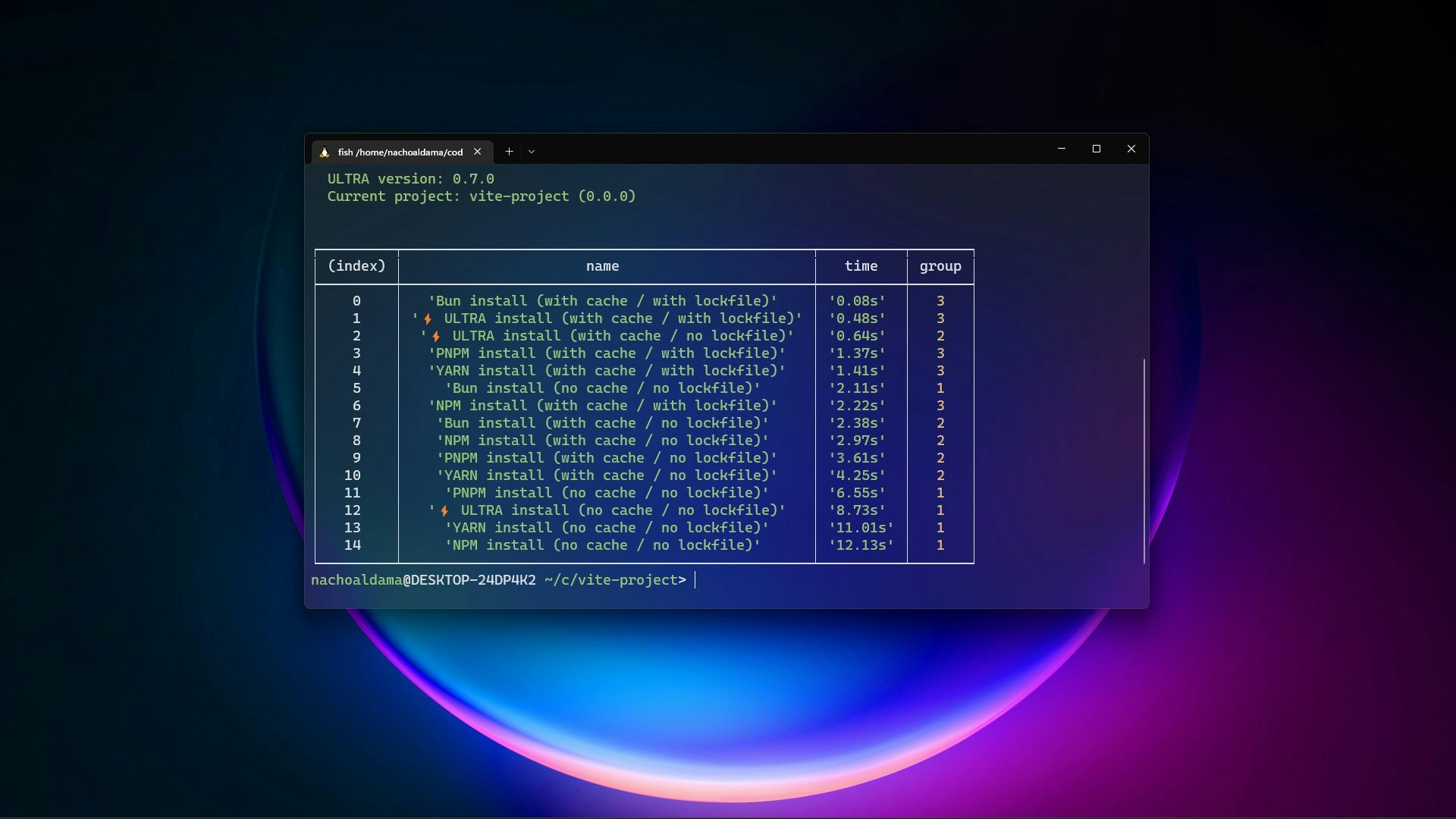Click the '0.64s' time value
Viewport: 1456px width, 819px height.
(857, 336)
